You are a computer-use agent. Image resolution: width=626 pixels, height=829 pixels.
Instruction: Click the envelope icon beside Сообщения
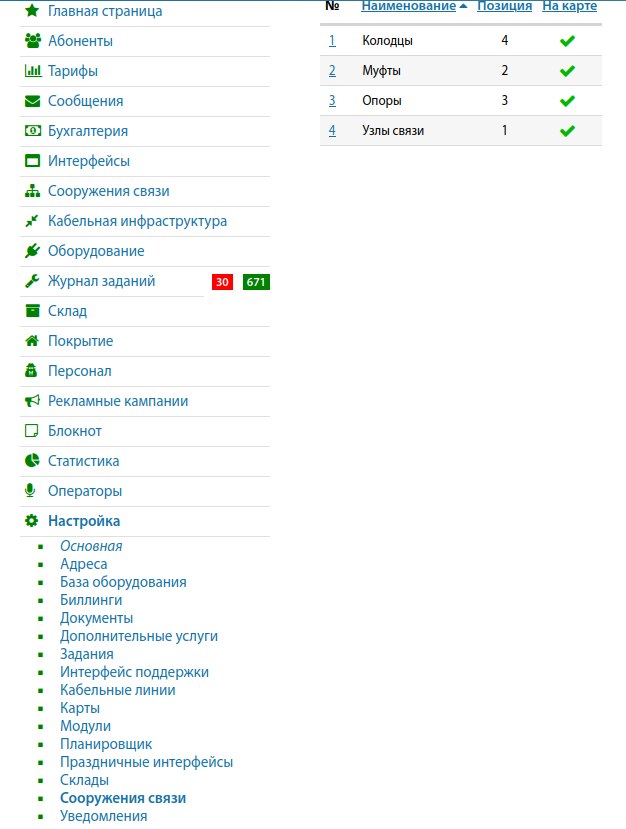[32, 101]
